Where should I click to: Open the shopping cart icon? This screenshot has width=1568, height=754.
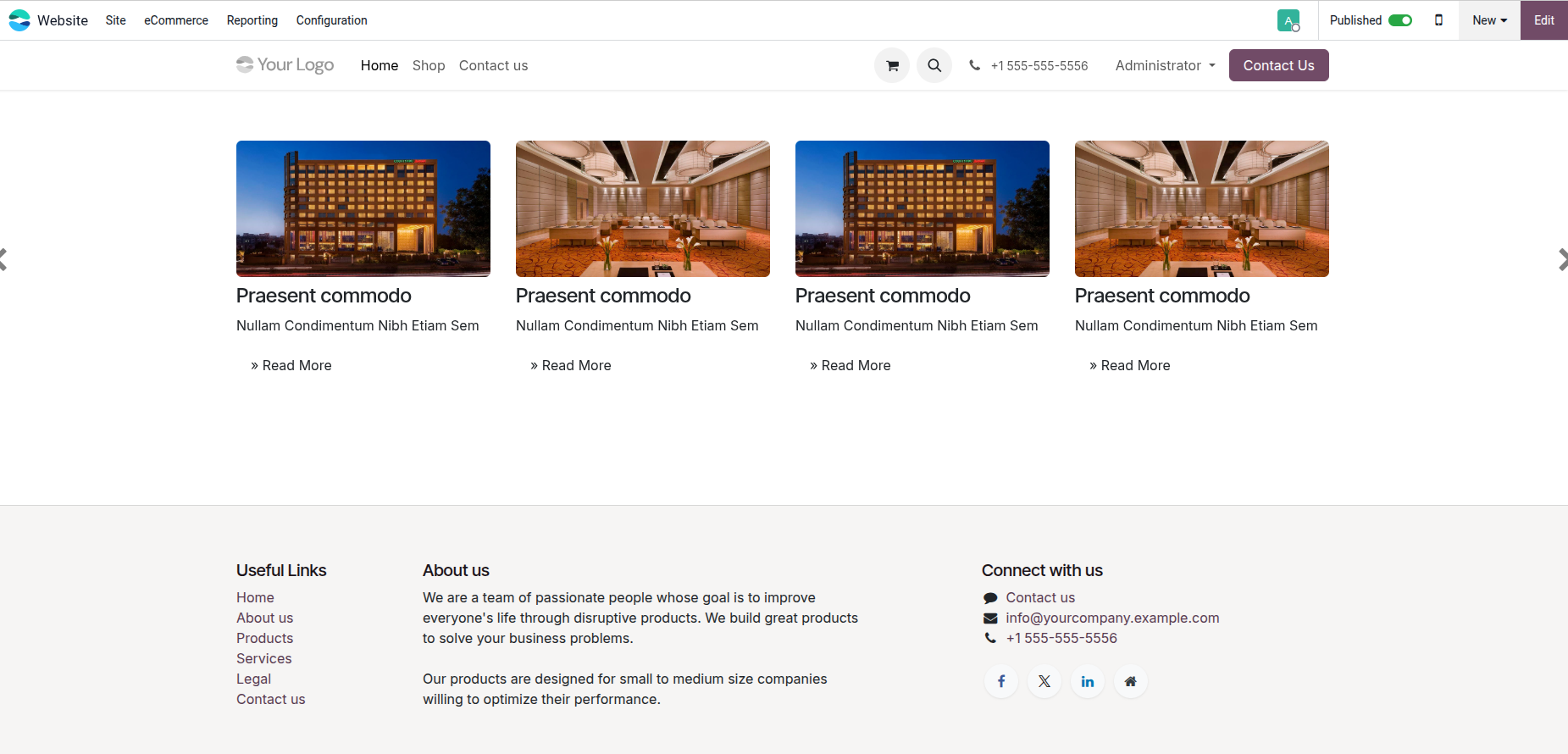click(x=892, y=65)
